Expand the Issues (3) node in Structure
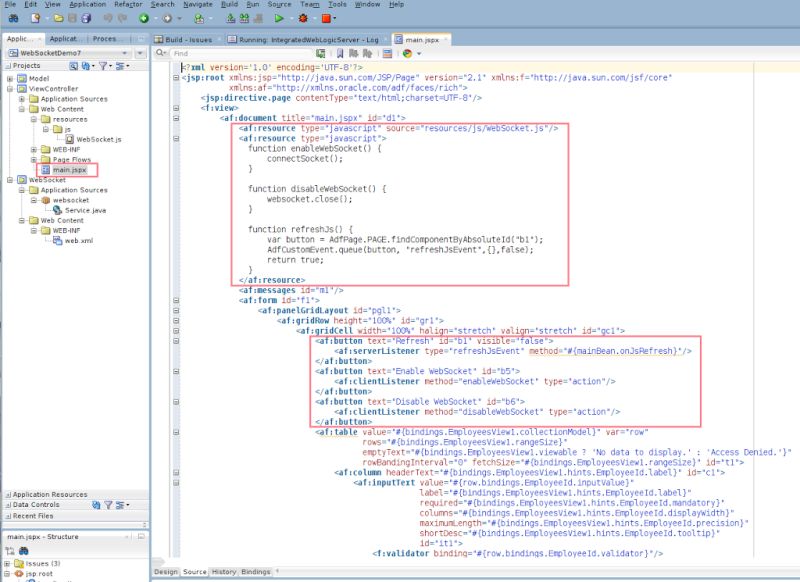800x582 pixels. point(7,564)
